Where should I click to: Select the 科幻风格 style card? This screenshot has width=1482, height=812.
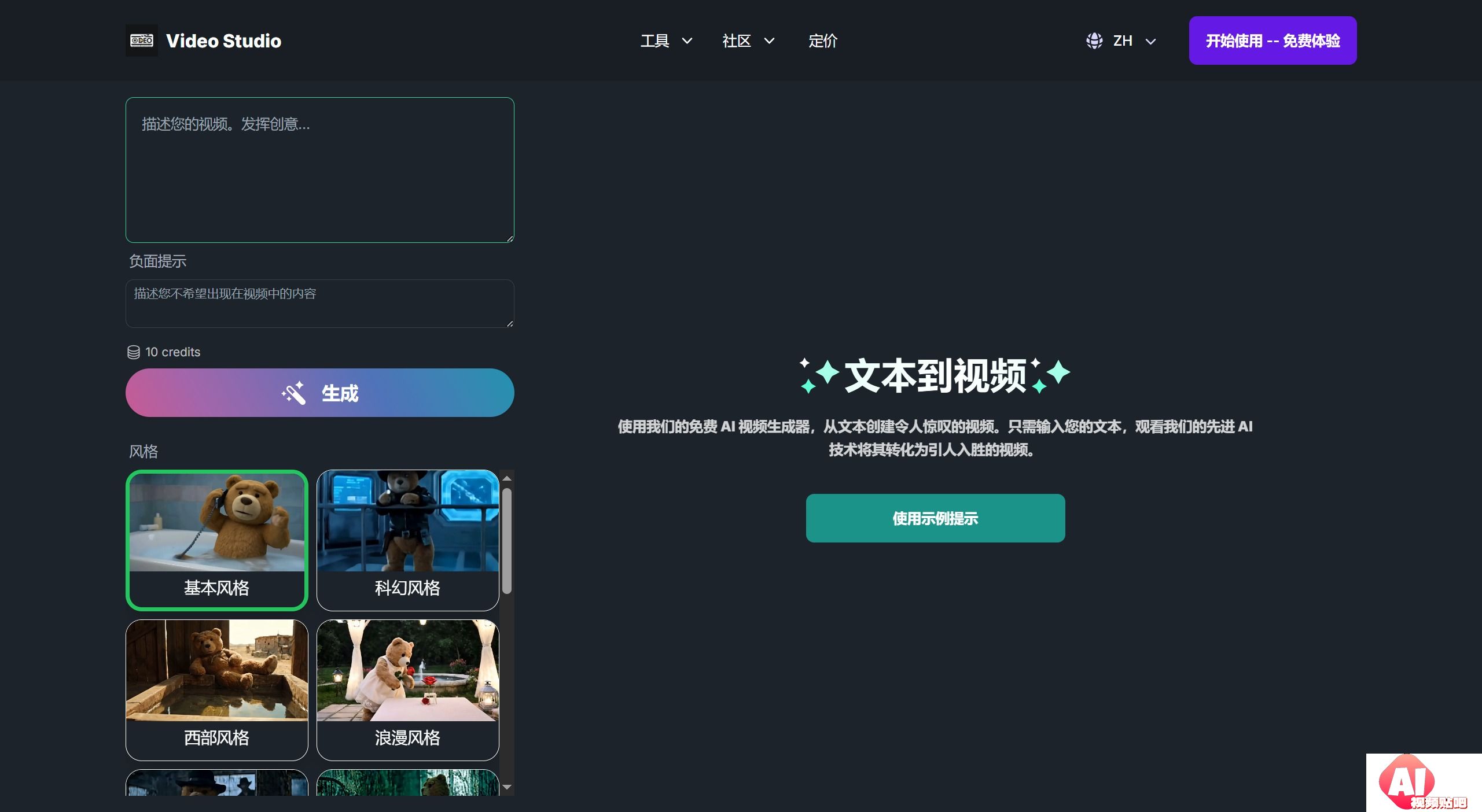pyautogui.click(x=408, y=540)
